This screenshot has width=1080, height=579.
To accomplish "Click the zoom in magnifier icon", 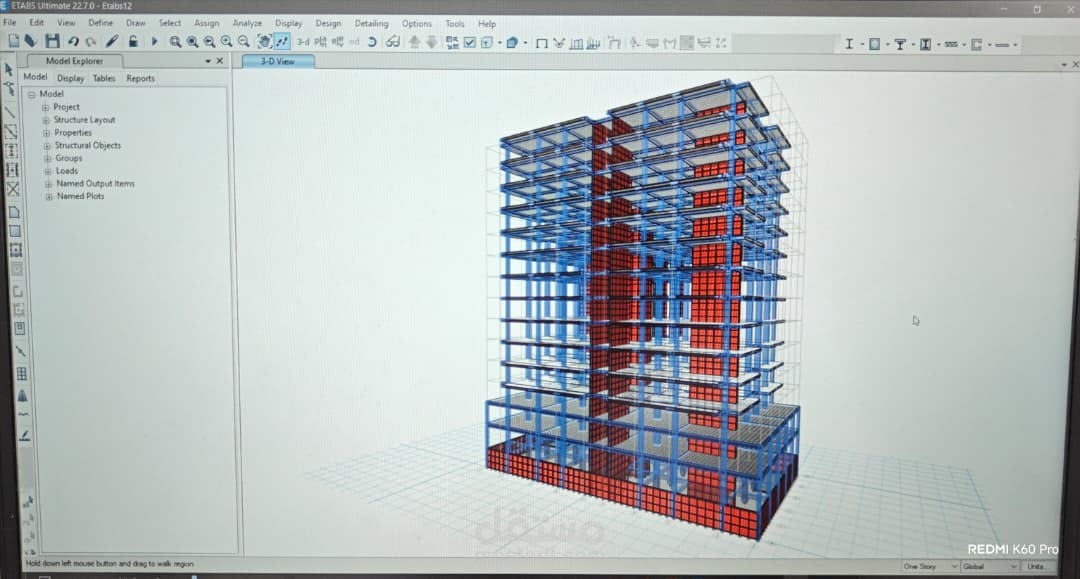I will (226, 42).
